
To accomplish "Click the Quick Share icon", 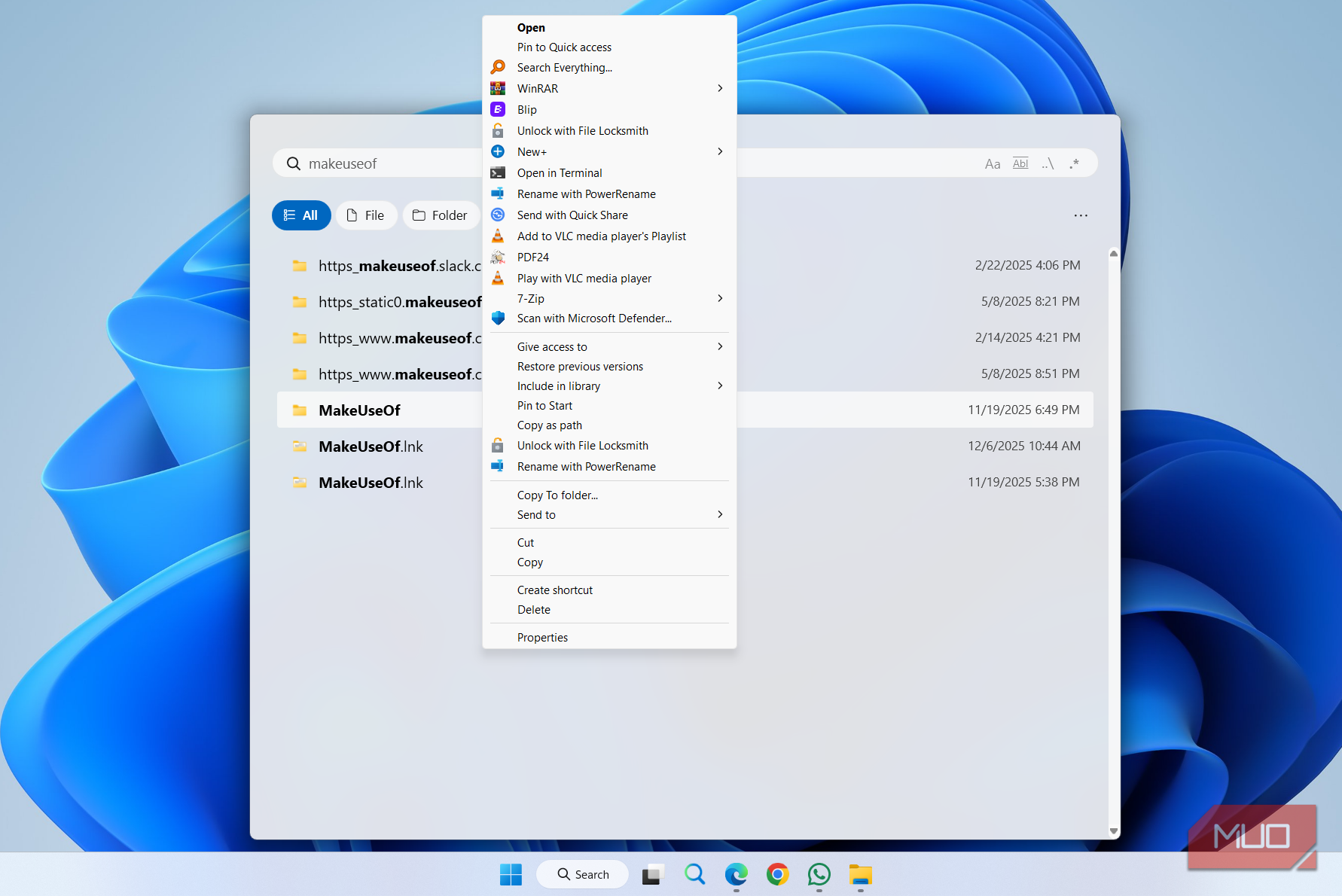I will tap(498, 215).
